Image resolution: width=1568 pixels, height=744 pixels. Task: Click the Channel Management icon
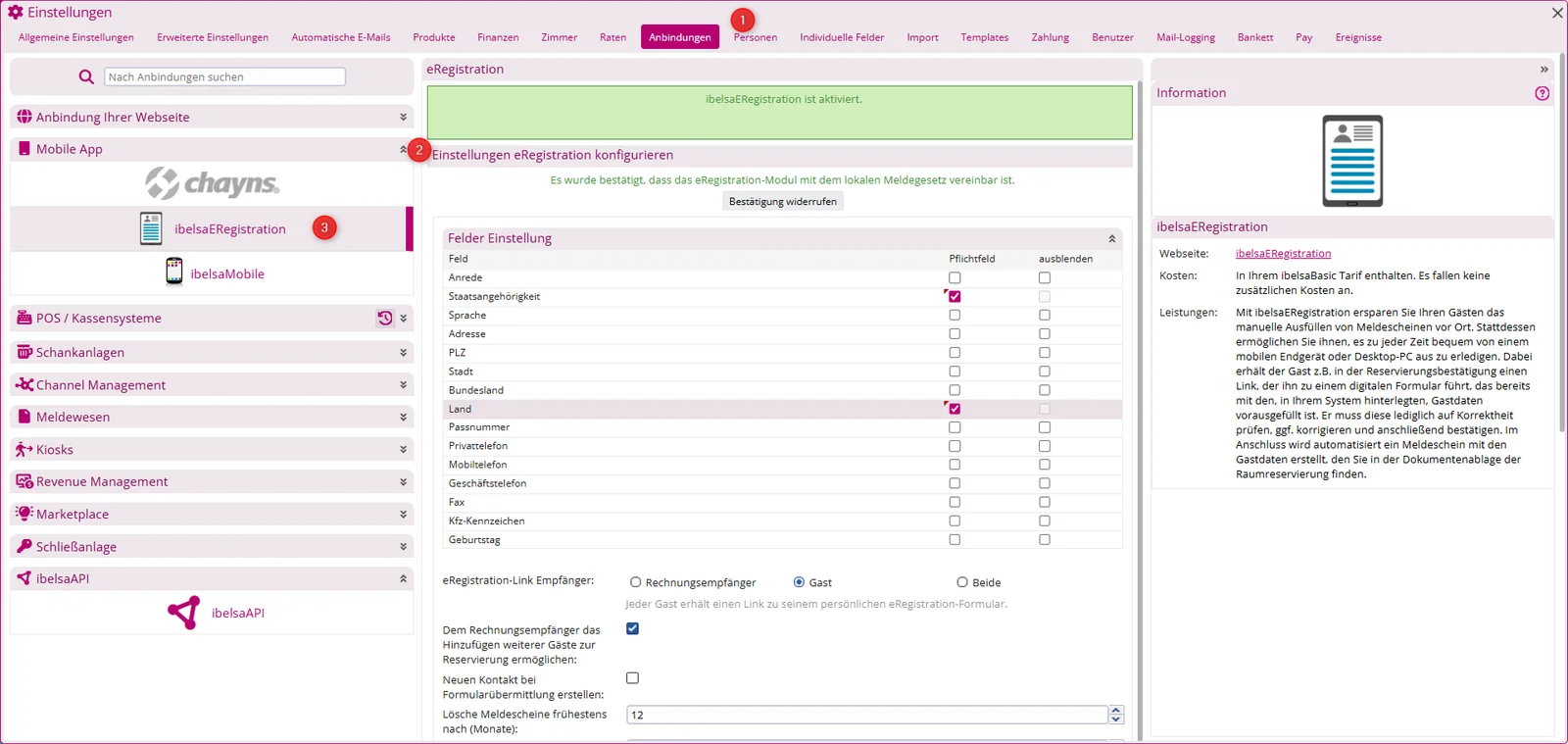coord(24,384)
